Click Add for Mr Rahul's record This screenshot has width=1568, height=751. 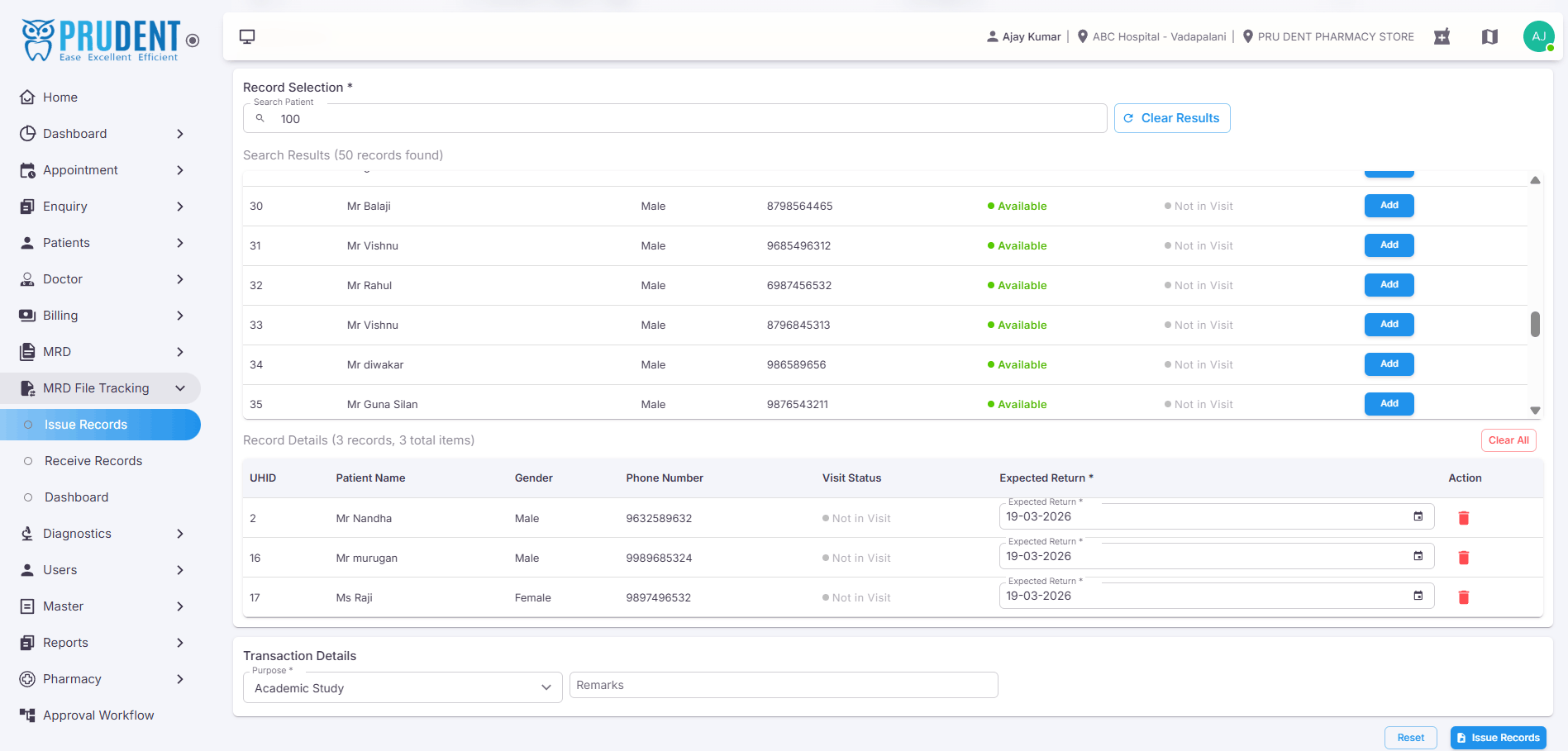[x=1389, y=284]
